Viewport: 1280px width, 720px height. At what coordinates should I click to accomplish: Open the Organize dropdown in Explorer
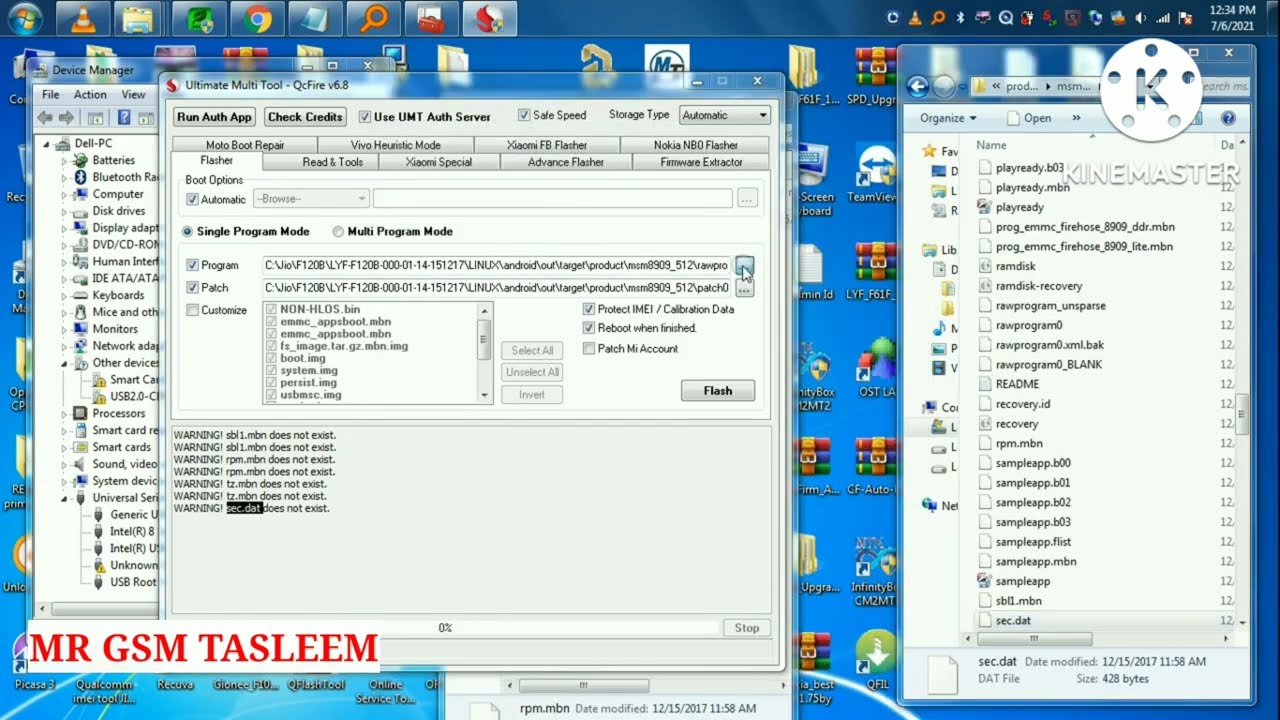(948, 118)
